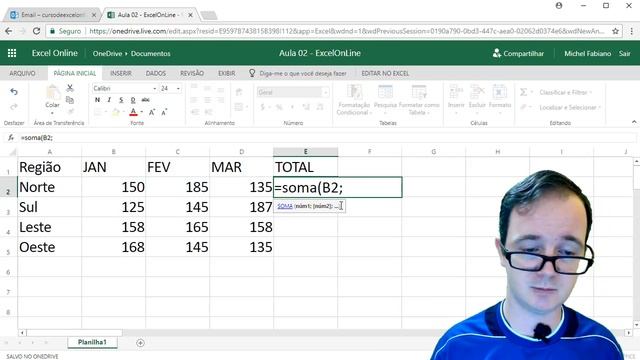This screenshot has width=640, height=360.
Task: Click the browser back arrow
Action: (9, 31)
